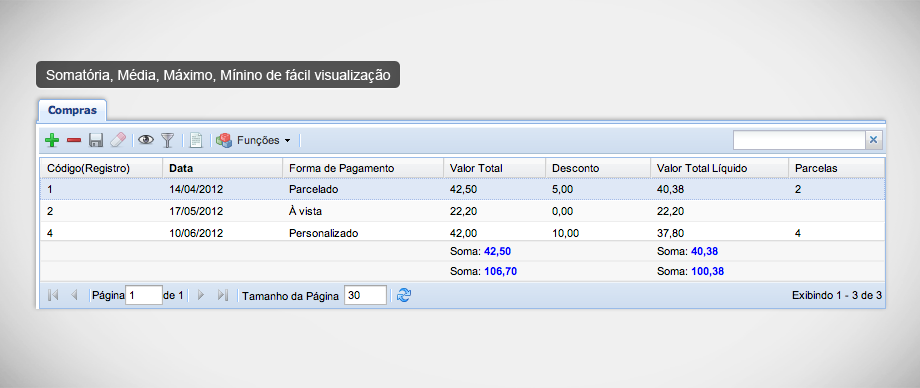The height and width of the screenshot is (388, 920).
Task: Click the floppy disk save icon
Action: tap(96, 140)
